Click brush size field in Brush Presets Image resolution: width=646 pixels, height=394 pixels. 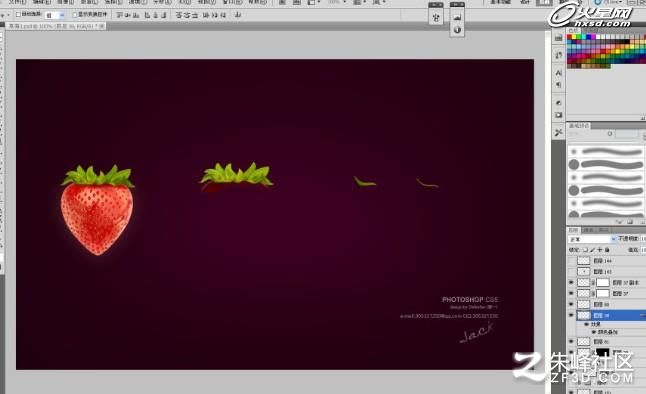(627, 134)
